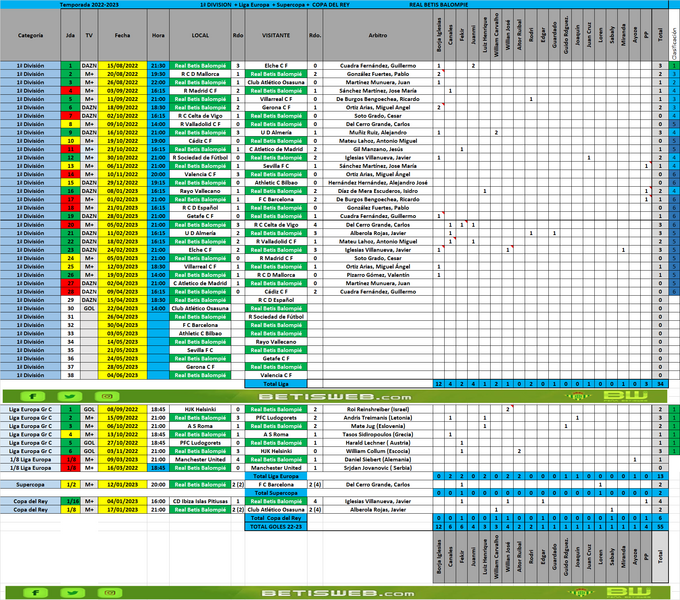This screenshot has height=600, width=680.
Task: Click the Total Liga Europa label cell
Action: pos(276,476)
